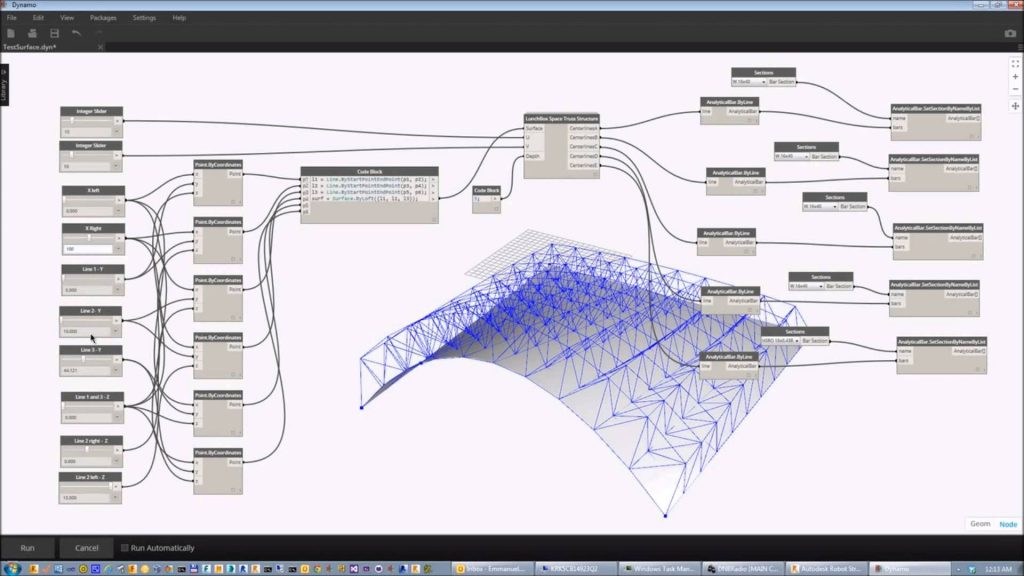Cancel the running computation

[x=85, y=548]
